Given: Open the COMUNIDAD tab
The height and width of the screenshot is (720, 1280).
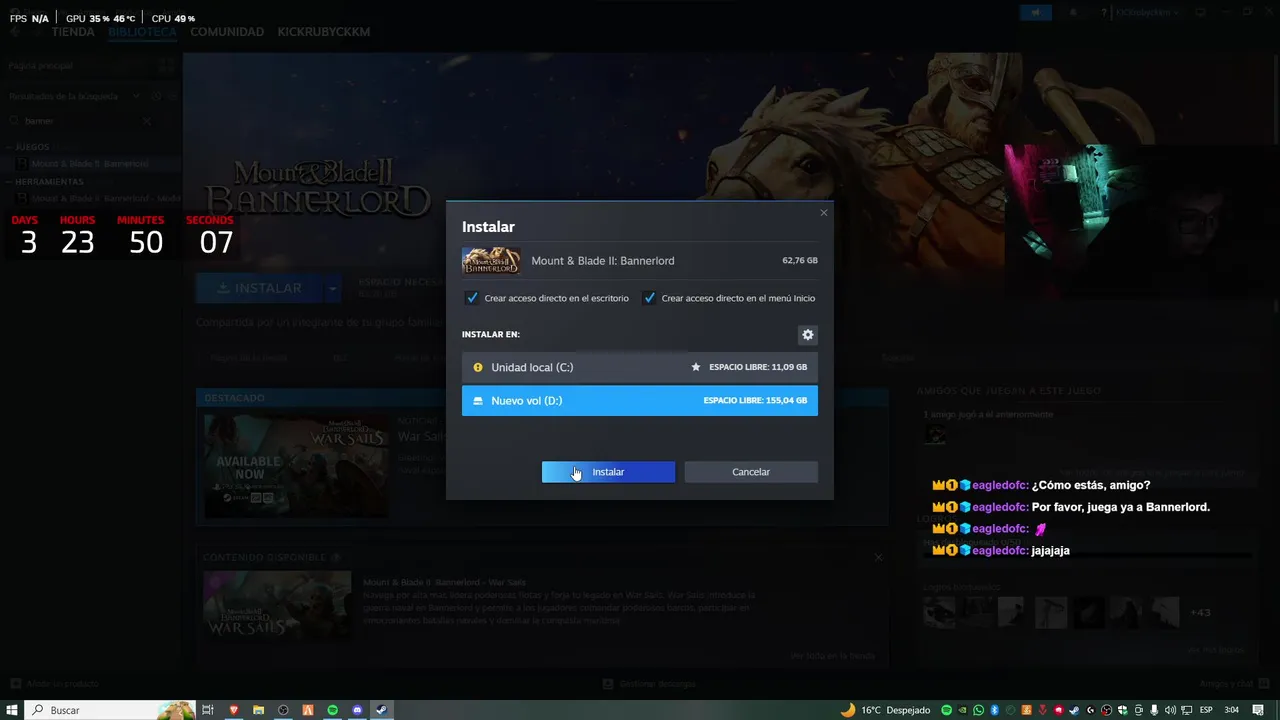Looking at the screenshot, I should [227, 32].
